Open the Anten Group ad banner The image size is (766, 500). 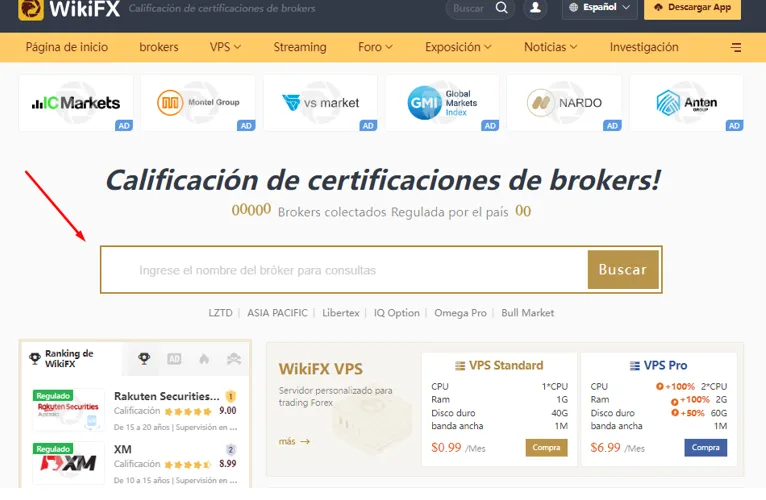pyautogui.click(x=686, y=103)
